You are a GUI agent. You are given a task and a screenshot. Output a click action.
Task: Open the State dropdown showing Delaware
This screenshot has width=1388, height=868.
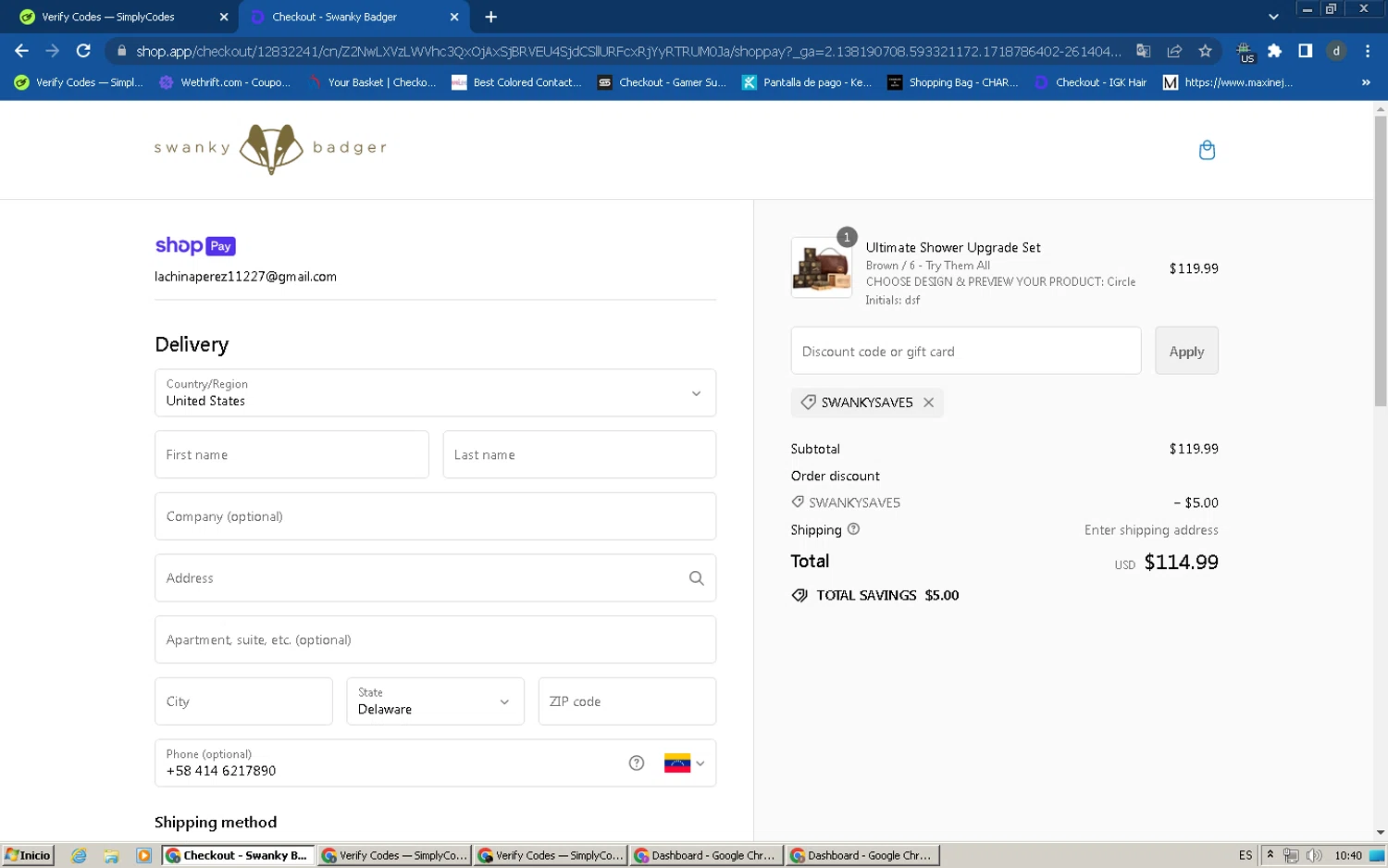(435, 701)
